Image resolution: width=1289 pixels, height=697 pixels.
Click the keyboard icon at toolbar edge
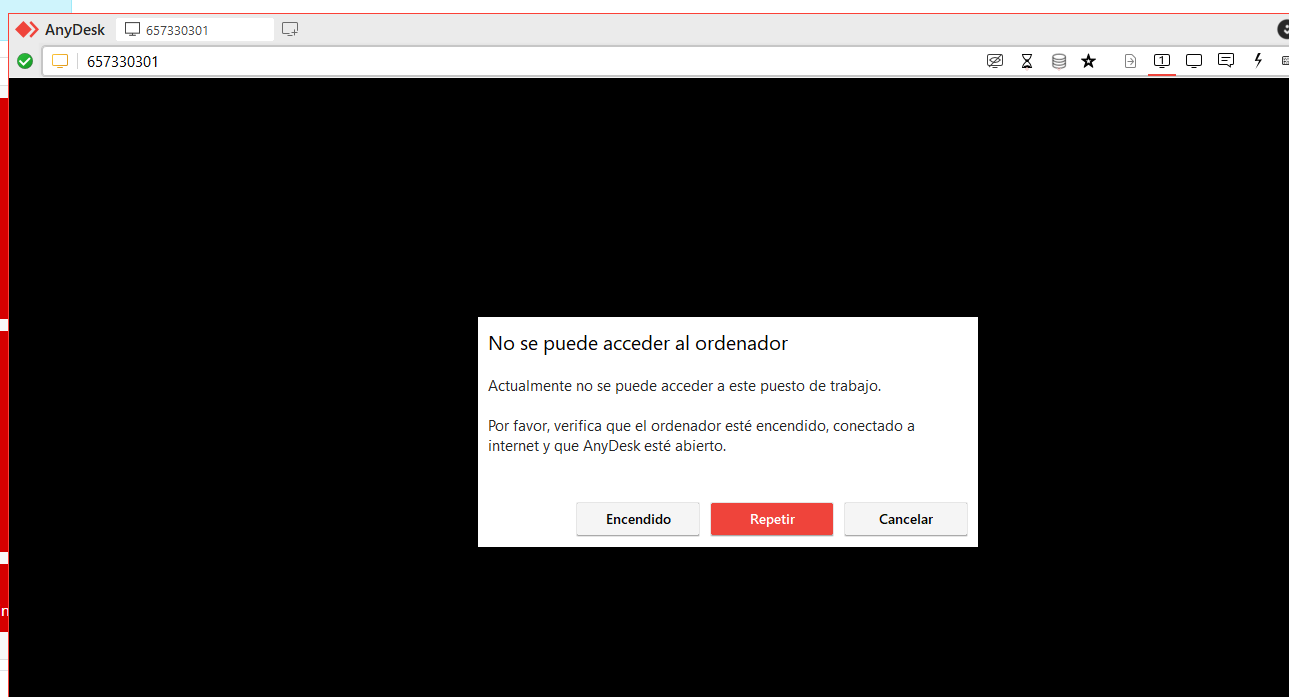coord(1284,61)
